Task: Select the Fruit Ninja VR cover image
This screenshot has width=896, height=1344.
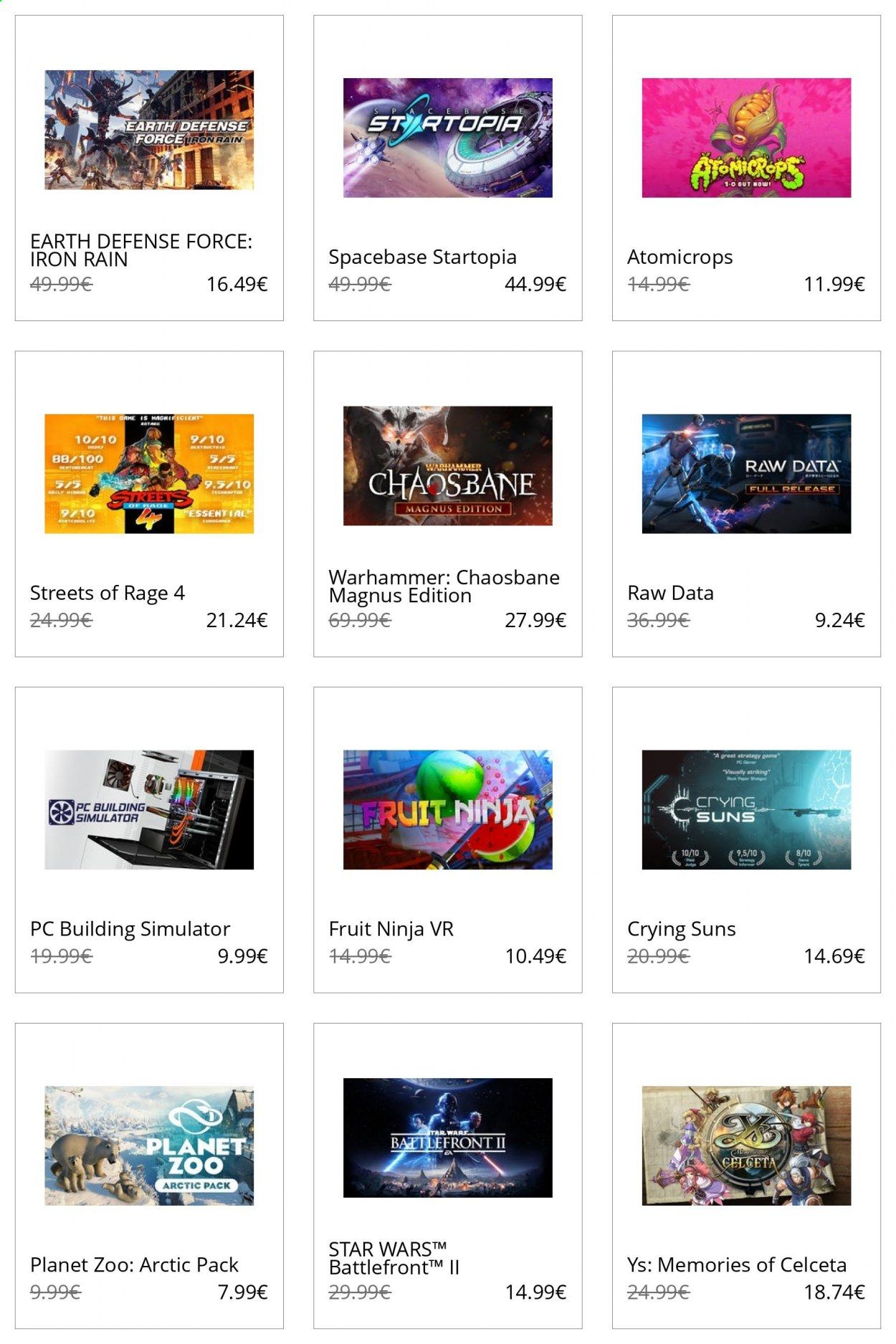Action: point(447,810)
